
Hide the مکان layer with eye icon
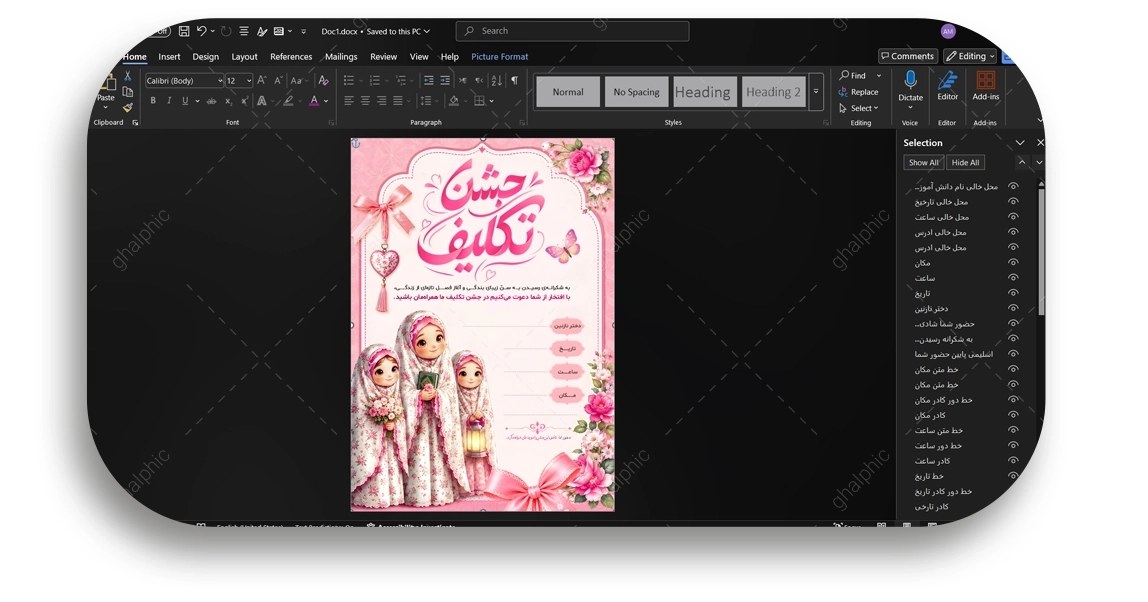click(1013, 262)
